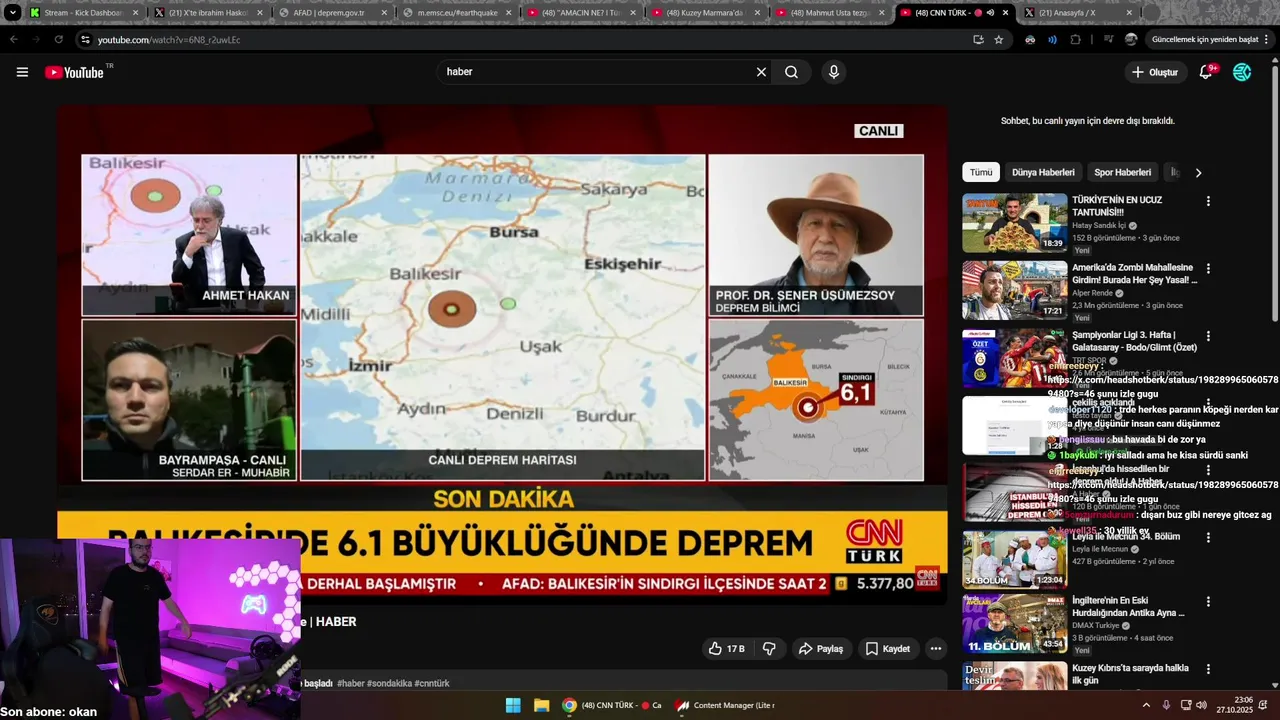Switch to the Stream - Kick Dashboard tab

coord(84,13)
